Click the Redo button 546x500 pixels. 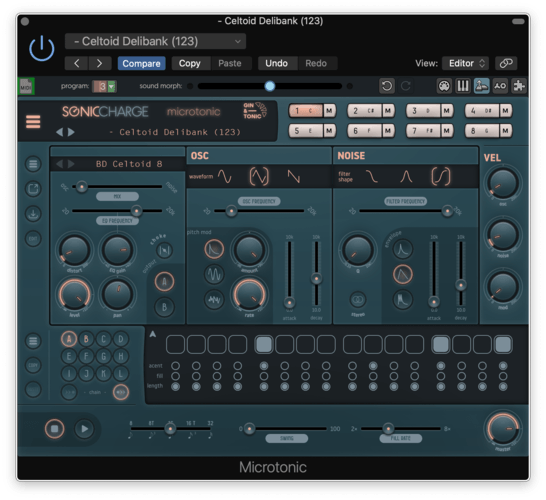click(316, 63)
